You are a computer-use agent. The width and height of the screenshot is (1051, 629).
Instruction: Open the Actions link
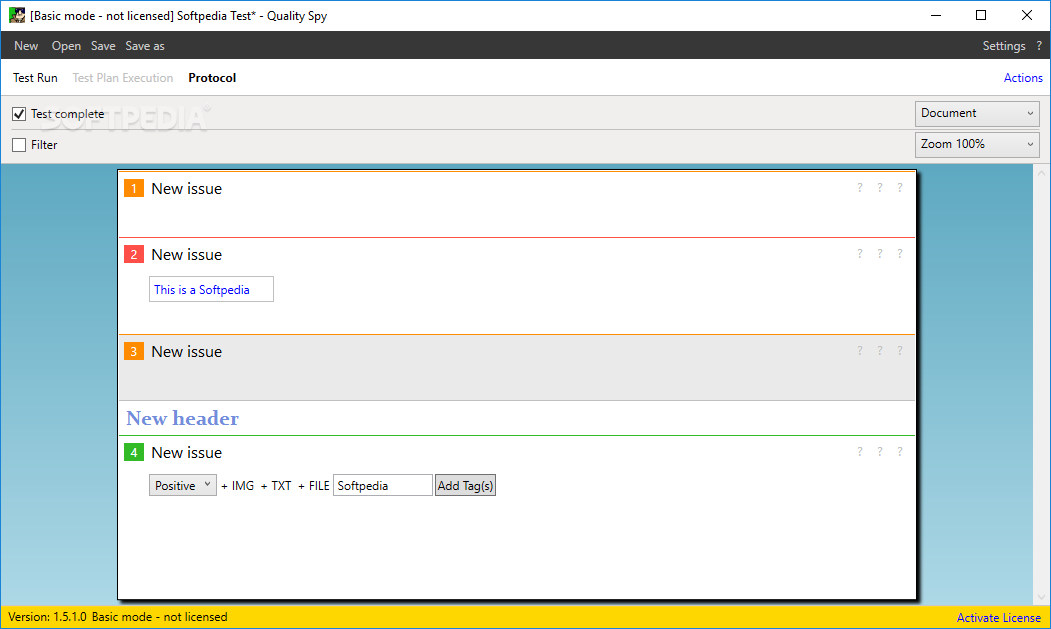point(1023,78)
